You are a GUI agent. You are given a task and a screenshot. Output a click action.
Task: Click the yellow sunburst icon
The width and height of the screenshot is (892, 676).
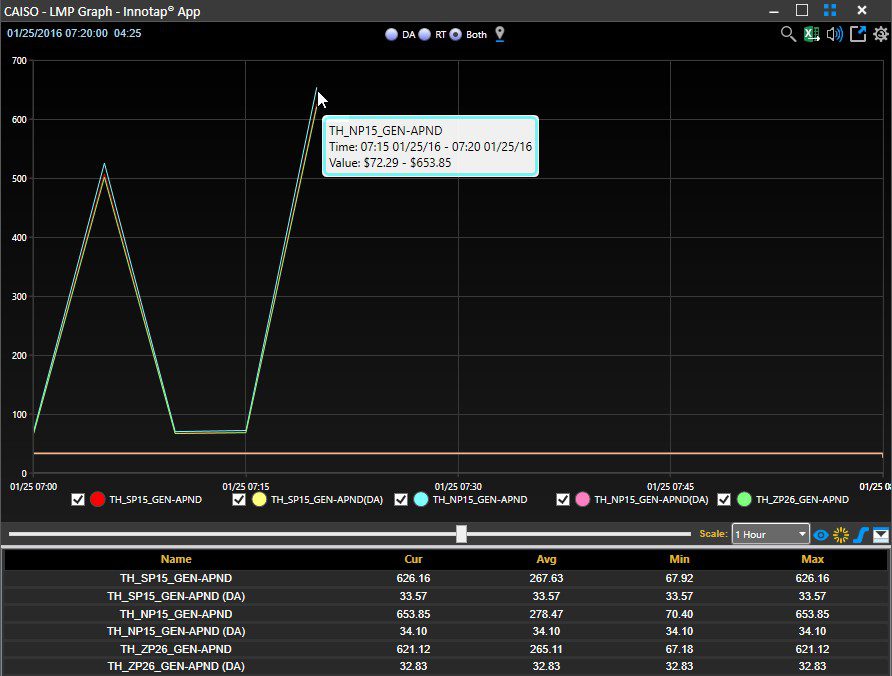[841, 535]
